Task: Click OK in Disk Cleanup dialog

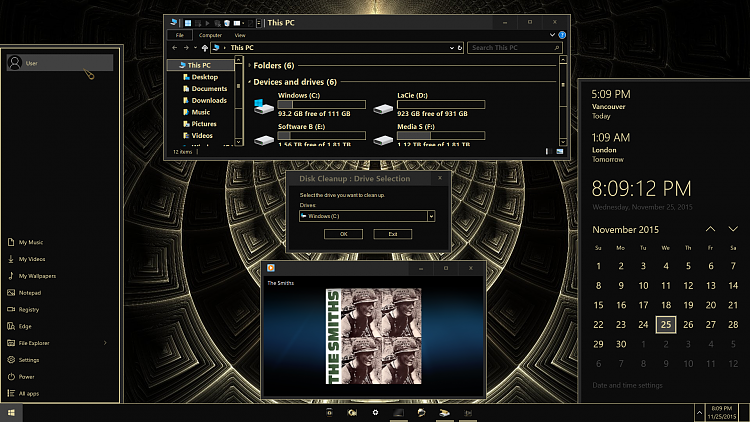Action: tap(343, 234)
